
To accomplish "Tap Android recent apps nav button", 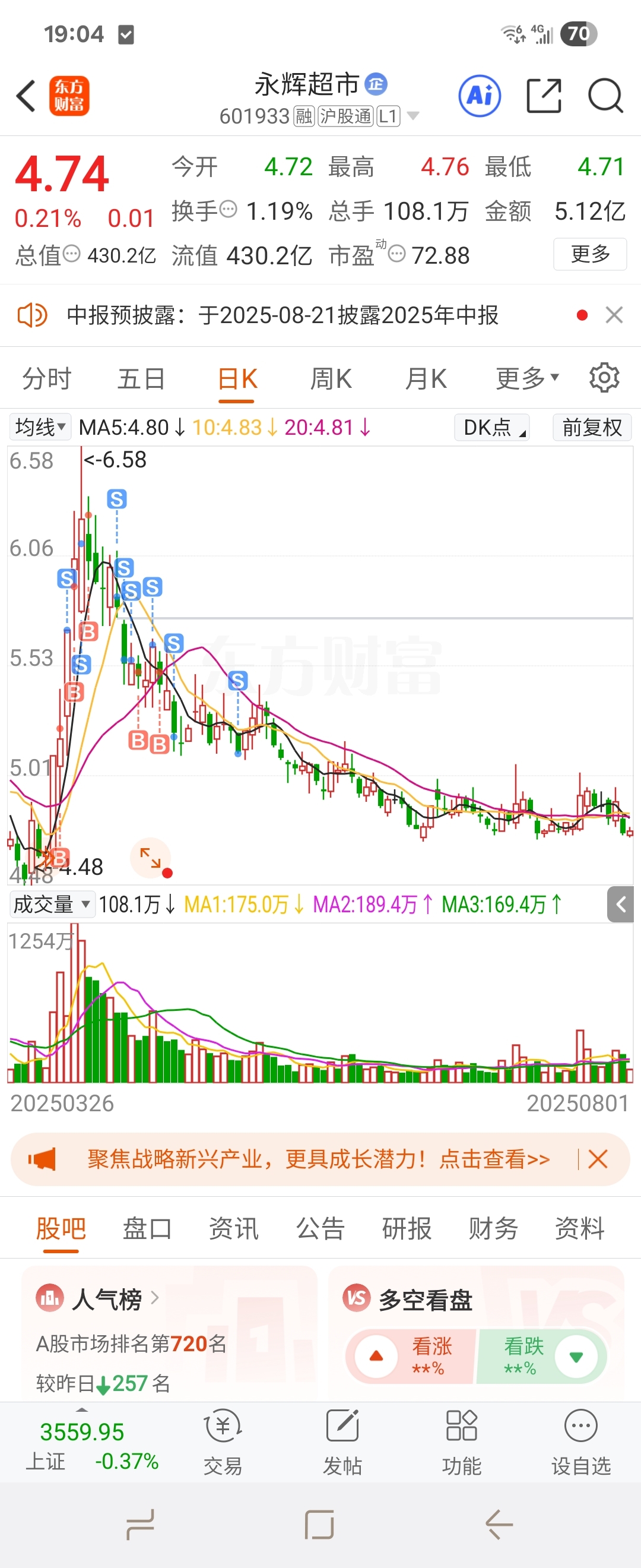I will [141, 1525].
